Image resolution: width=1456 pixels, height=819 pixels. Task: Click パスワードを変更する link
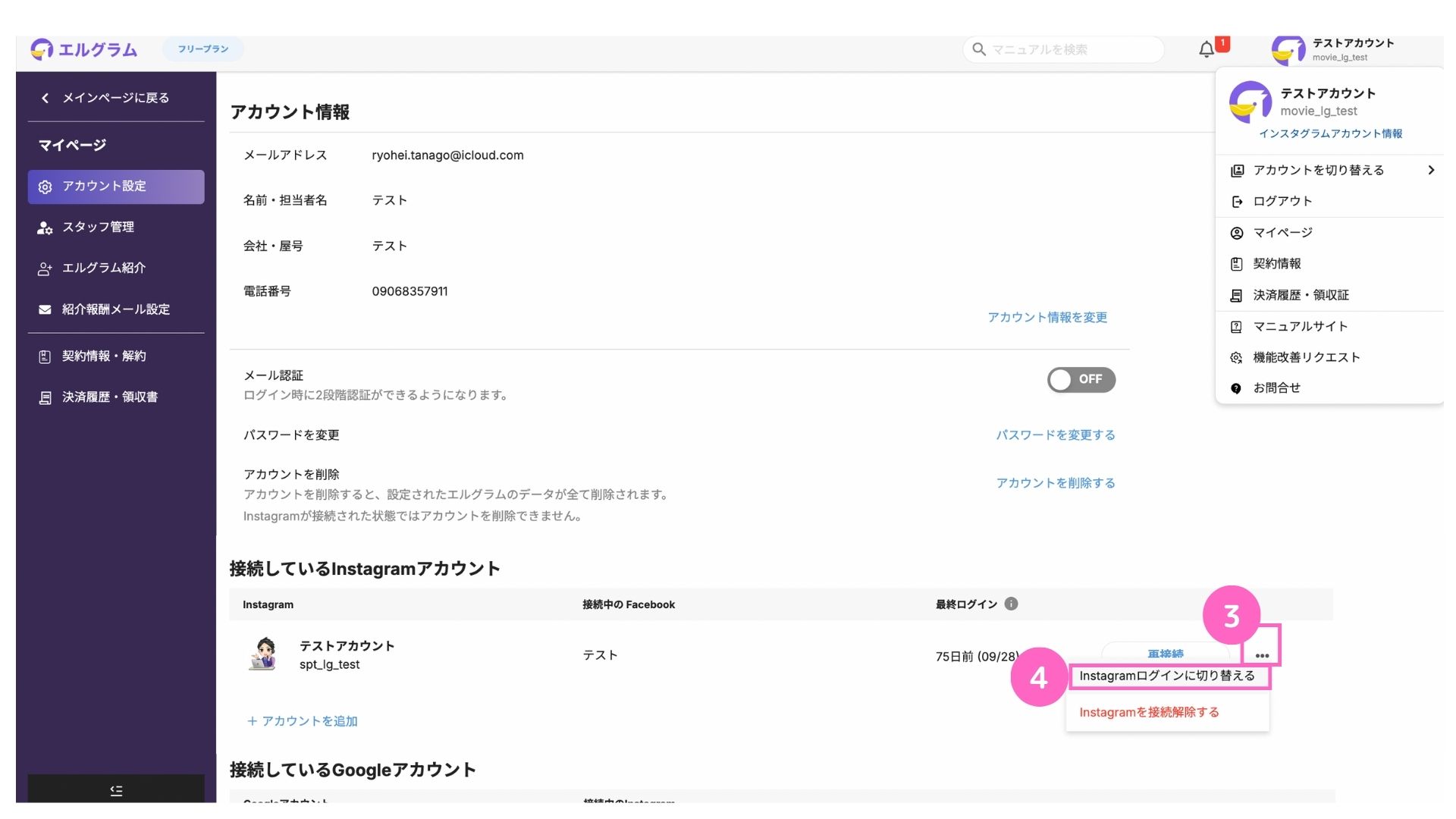tap(1055, 435)
